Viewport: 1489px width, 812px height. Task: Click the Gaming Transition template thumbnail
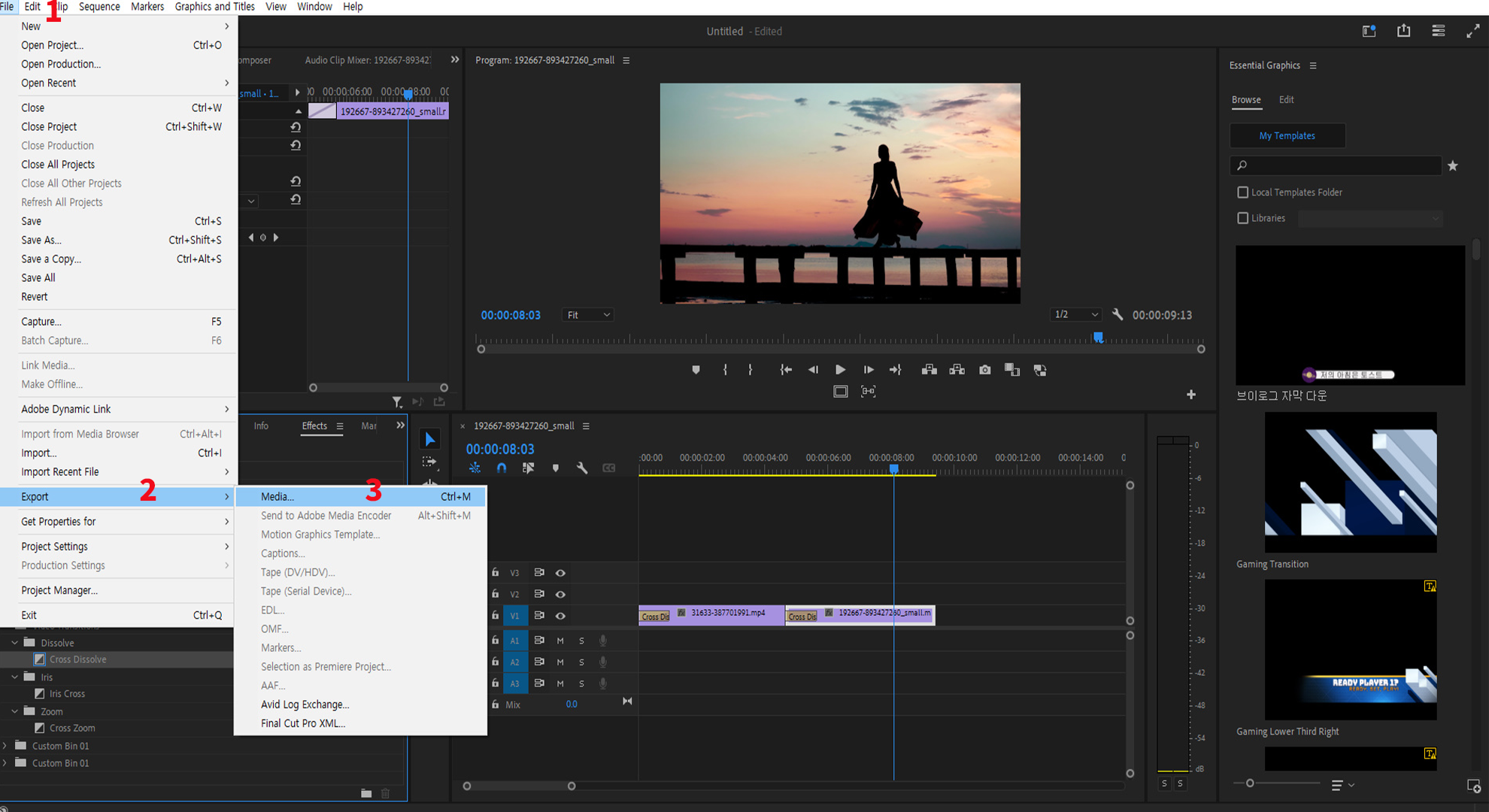(x=1351, y=482)
